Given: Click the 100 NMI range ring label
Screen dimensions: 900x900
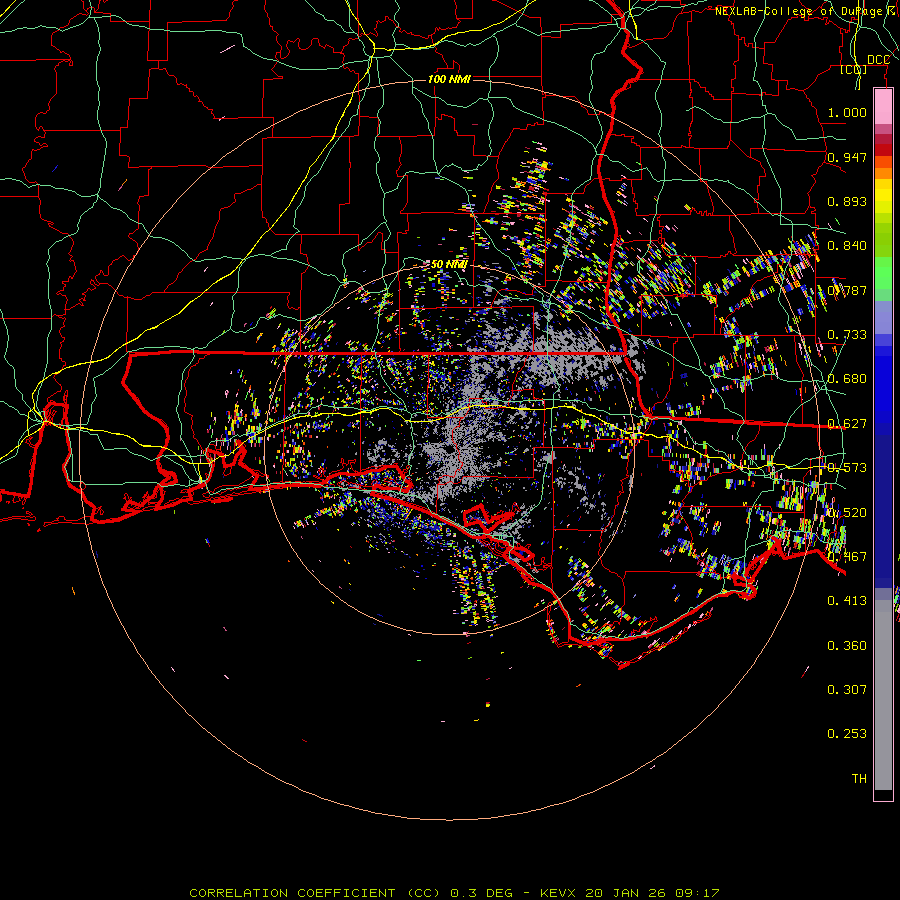Looking at the screenshot, I should pyautogui.click(x=449, y=79).
